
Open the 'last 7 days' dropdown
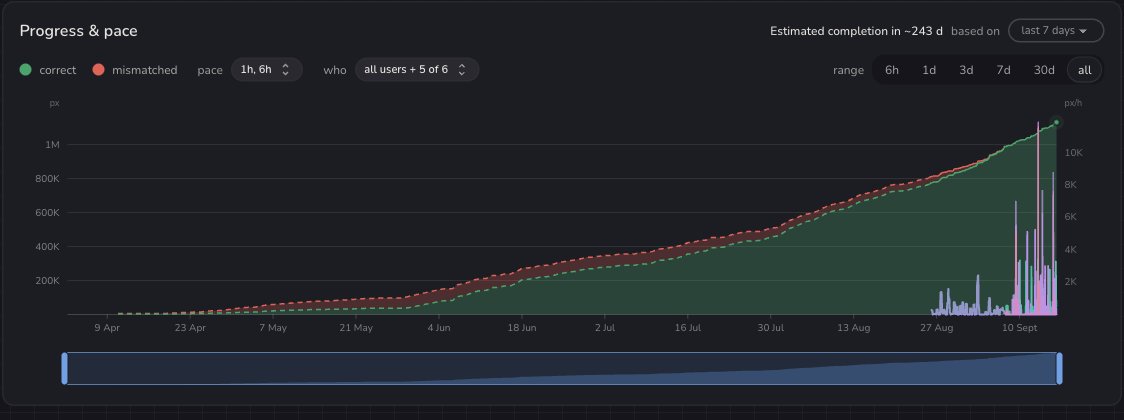click(x=1056, y=31)
